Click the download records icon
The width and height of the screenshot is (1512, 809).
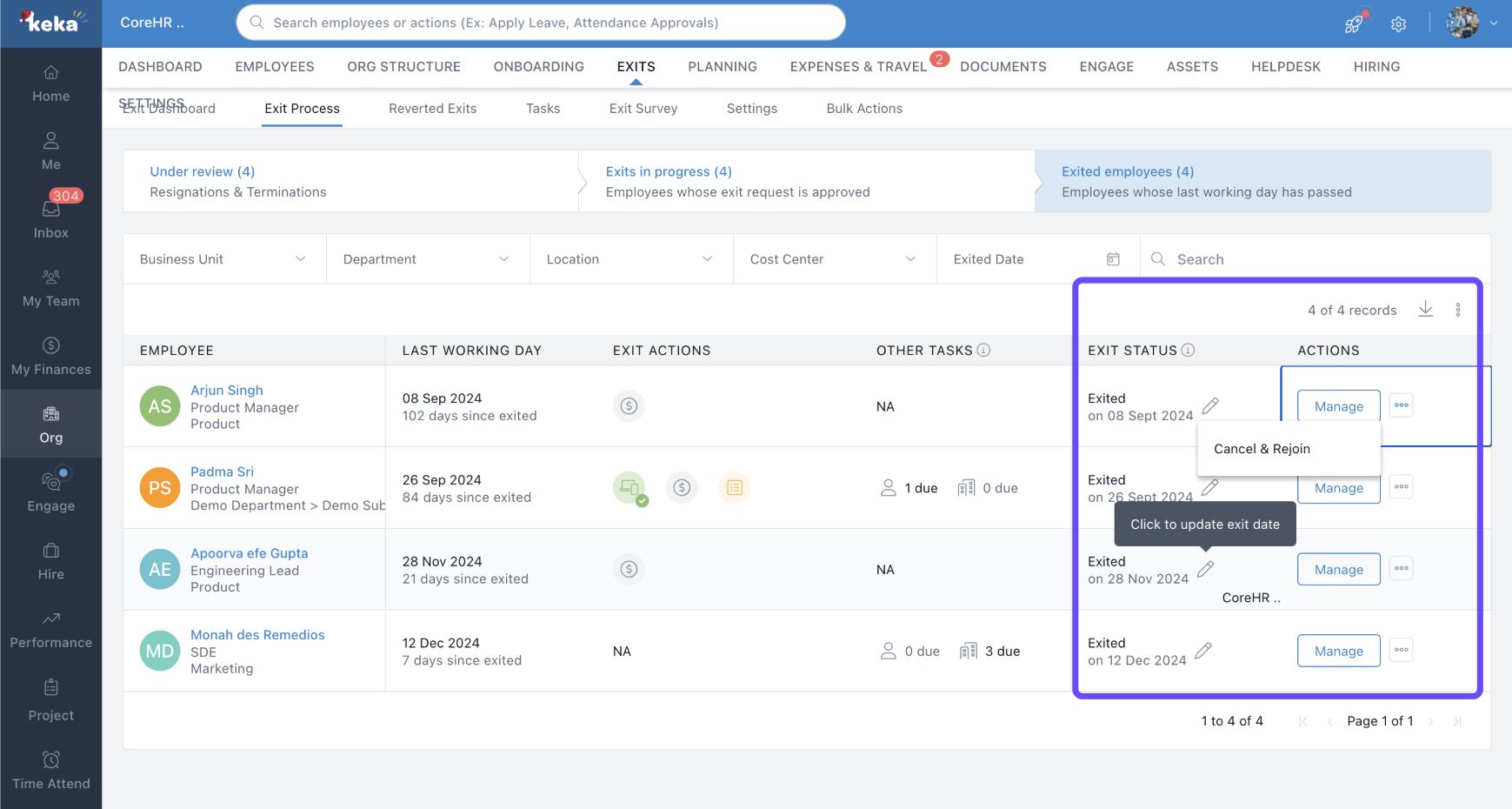1425,310
